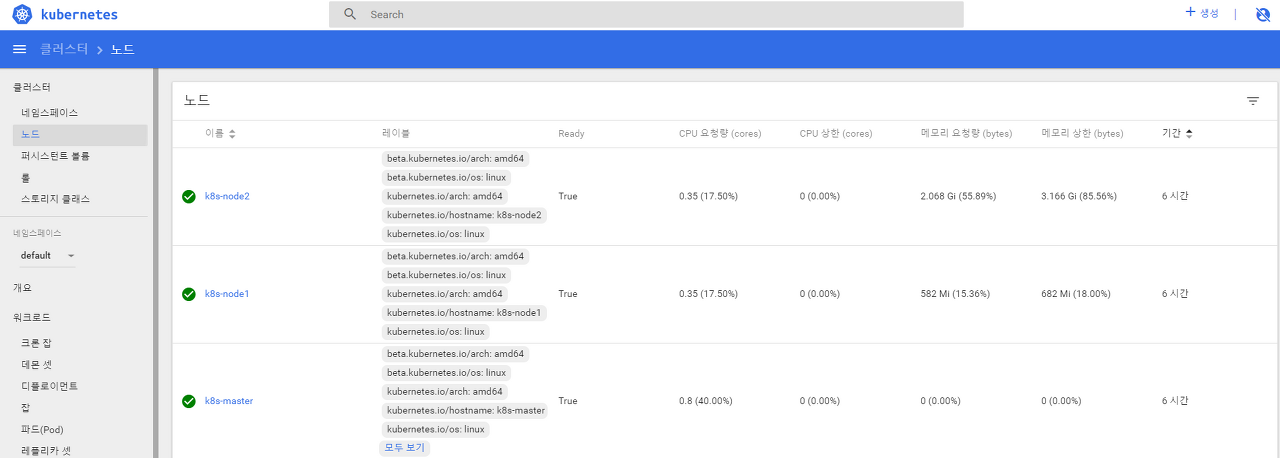The width and height of the screenshot is (1280, 458).
Task: Click label chip kubernetes.io/hostname: k8s-master
Action: point(466,411)
